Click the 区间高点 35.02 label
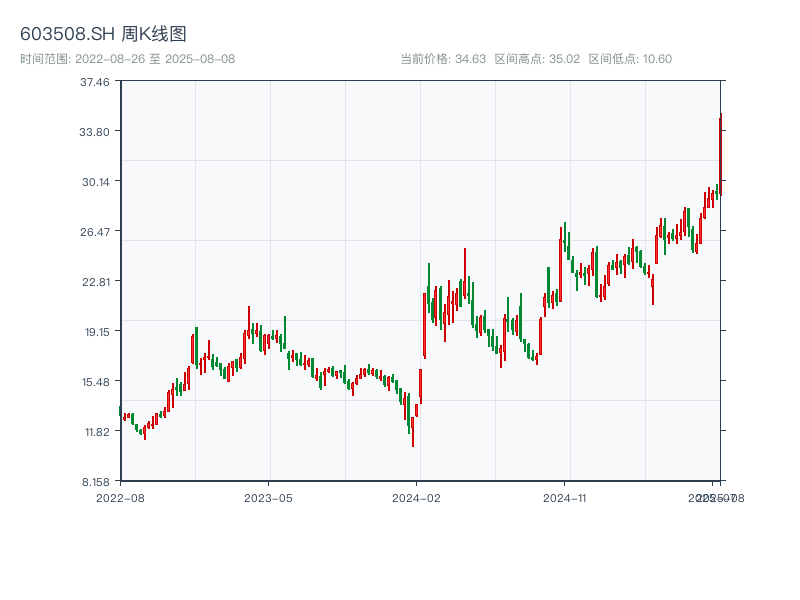The width and height of the screenshot is (800, 600). [537, 59]
